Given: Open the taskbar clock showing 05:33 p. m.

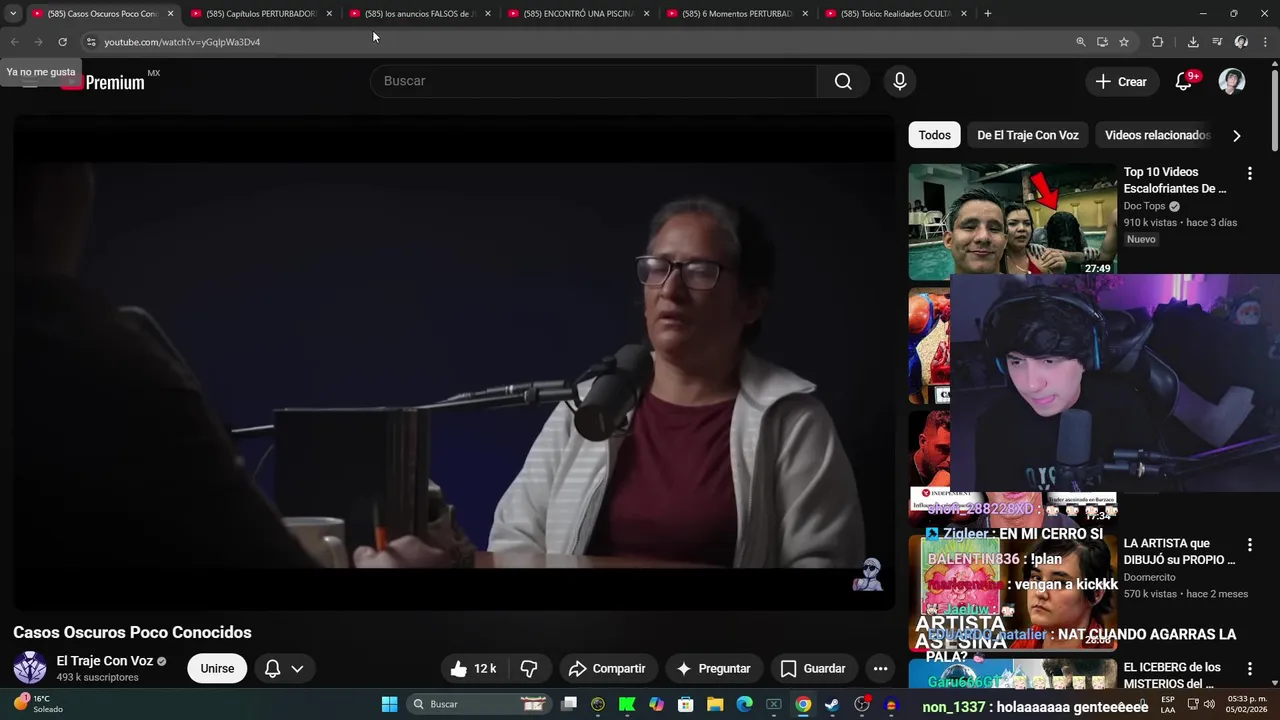Looking at the screenshot, I should click(x=1244, y=704).
